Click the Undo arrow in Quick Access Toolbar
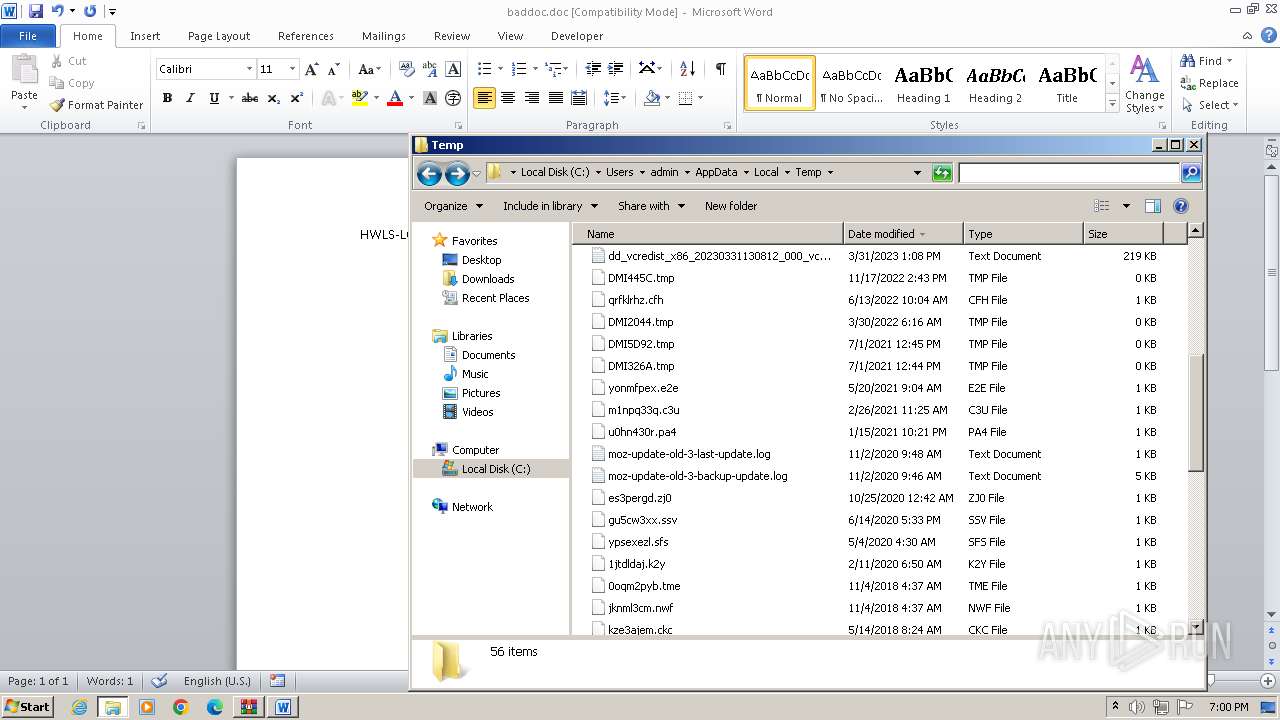Screen dimensions: 1280x720 pos(57,11)
